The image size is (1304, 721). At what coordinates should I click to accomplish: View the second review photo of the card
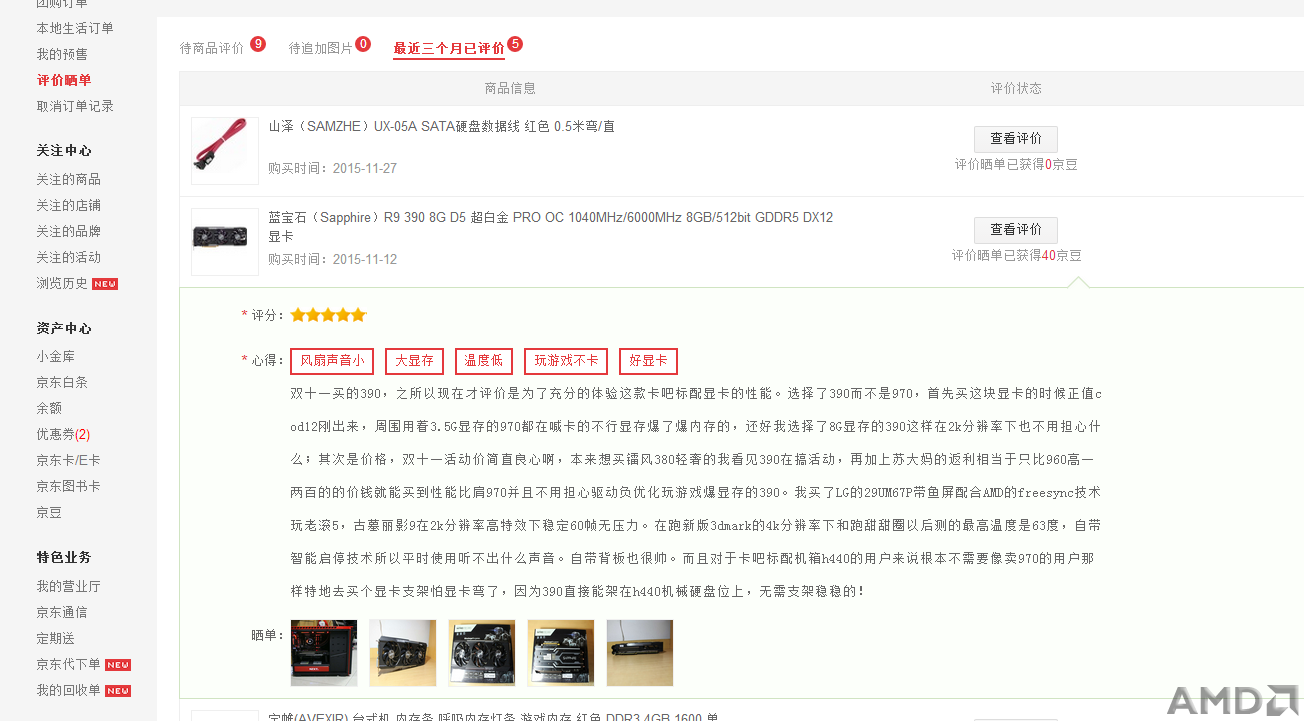[x=403, y=653]
